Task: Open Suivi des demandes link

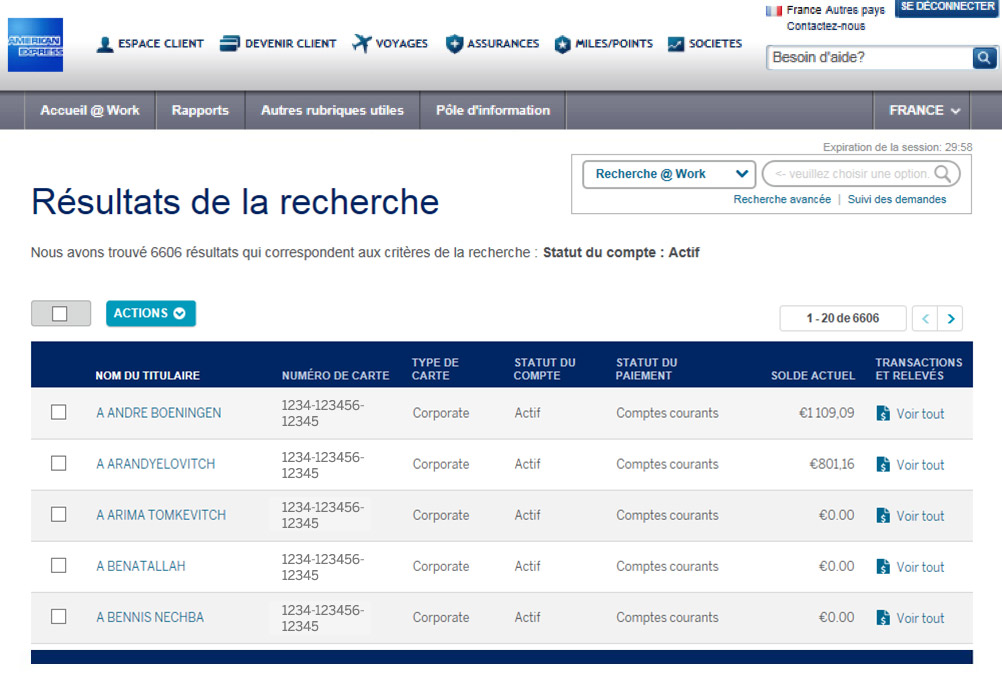Action: pos(897,199)
